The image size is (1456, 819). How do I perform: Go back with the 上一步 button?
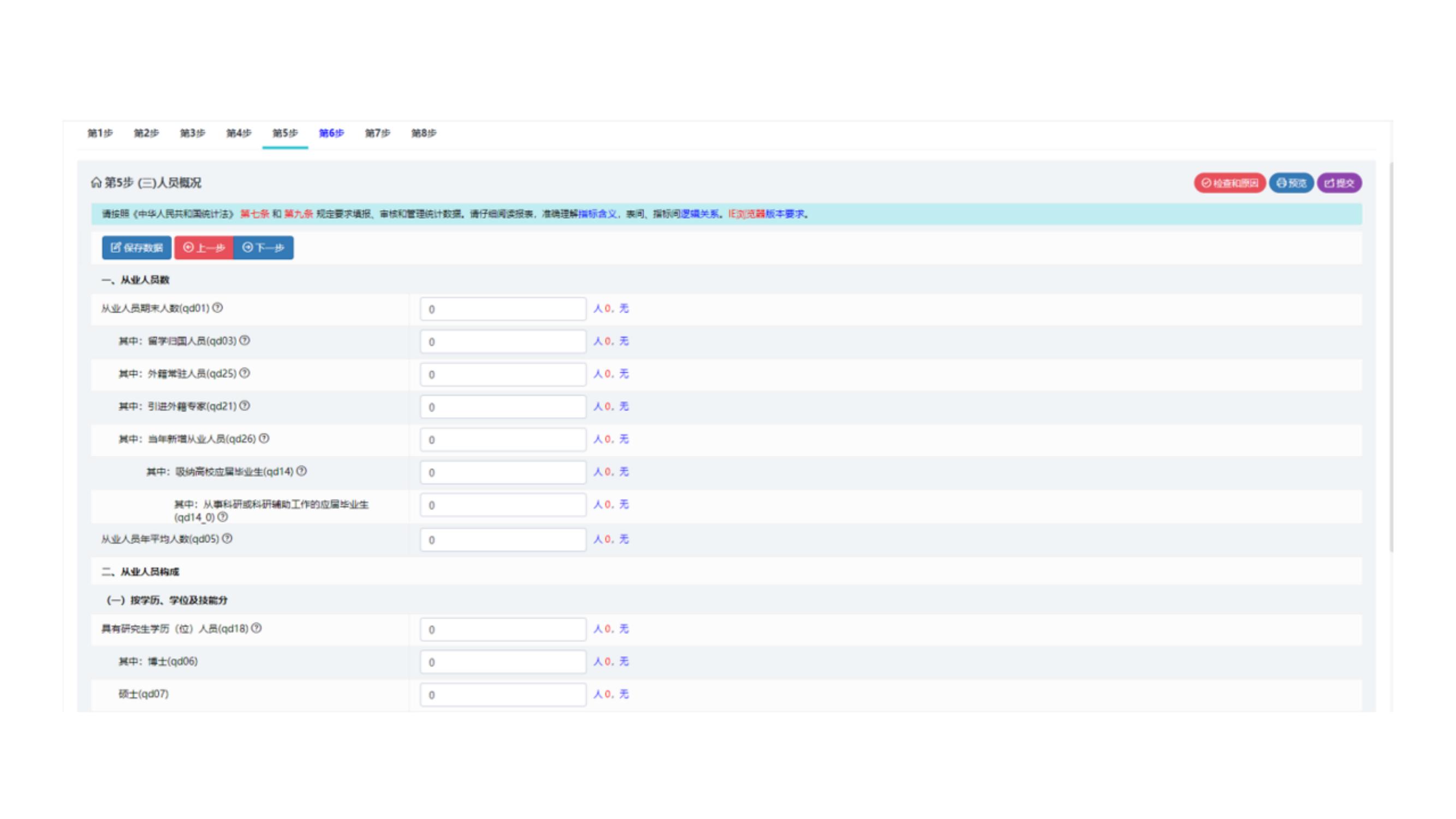[x=204, y=247]
